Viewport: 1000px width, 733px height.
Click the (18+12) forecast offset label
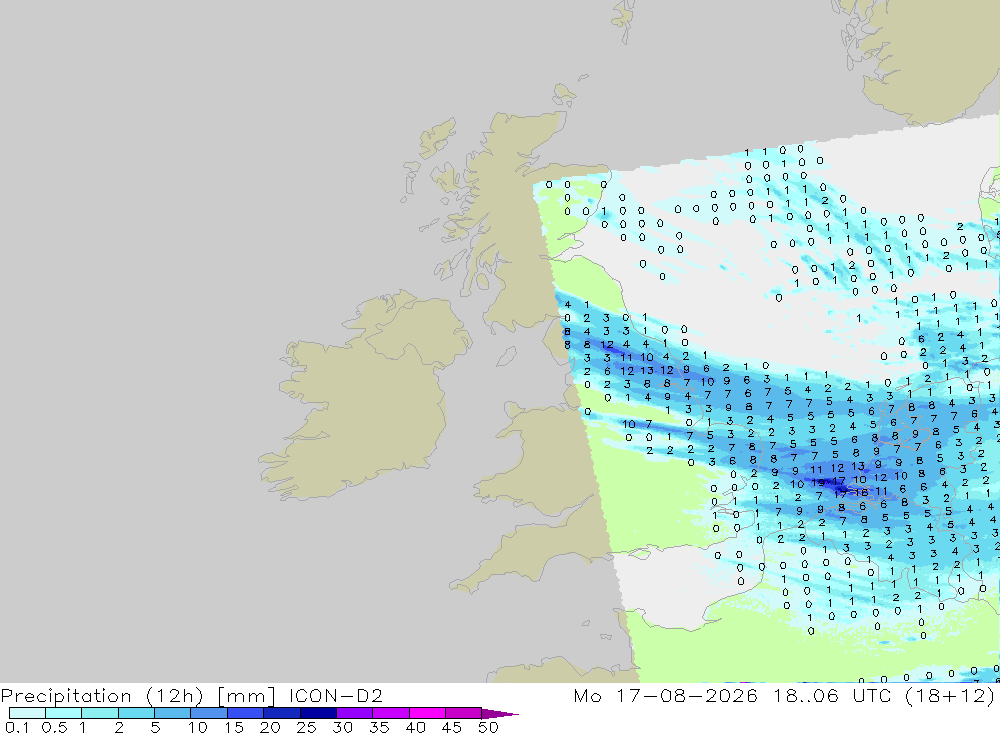pos(950,695)
